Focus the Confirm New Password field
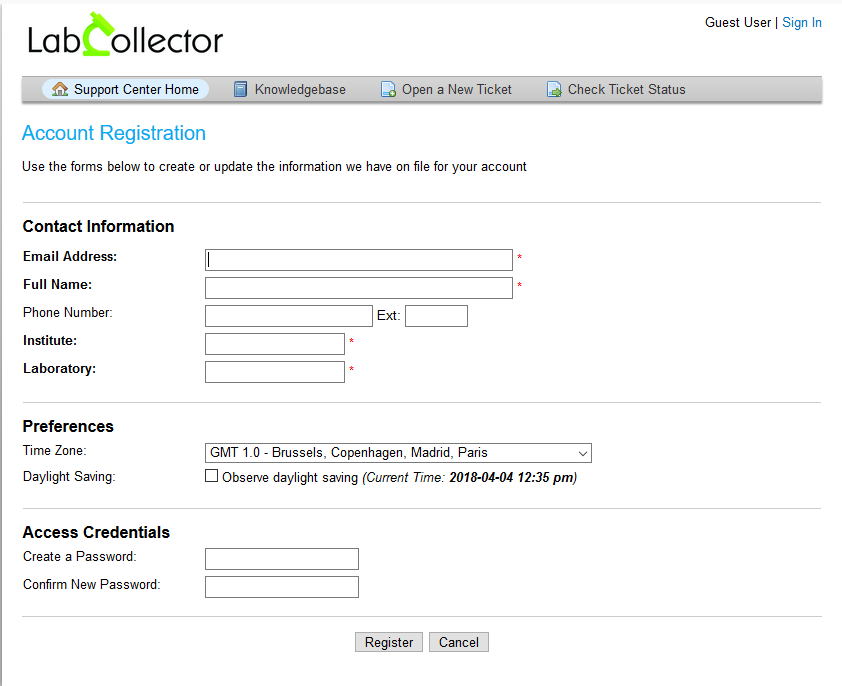The width and height of the screenshot is (842, 686). pyautogui.click(x=282, y=587)
